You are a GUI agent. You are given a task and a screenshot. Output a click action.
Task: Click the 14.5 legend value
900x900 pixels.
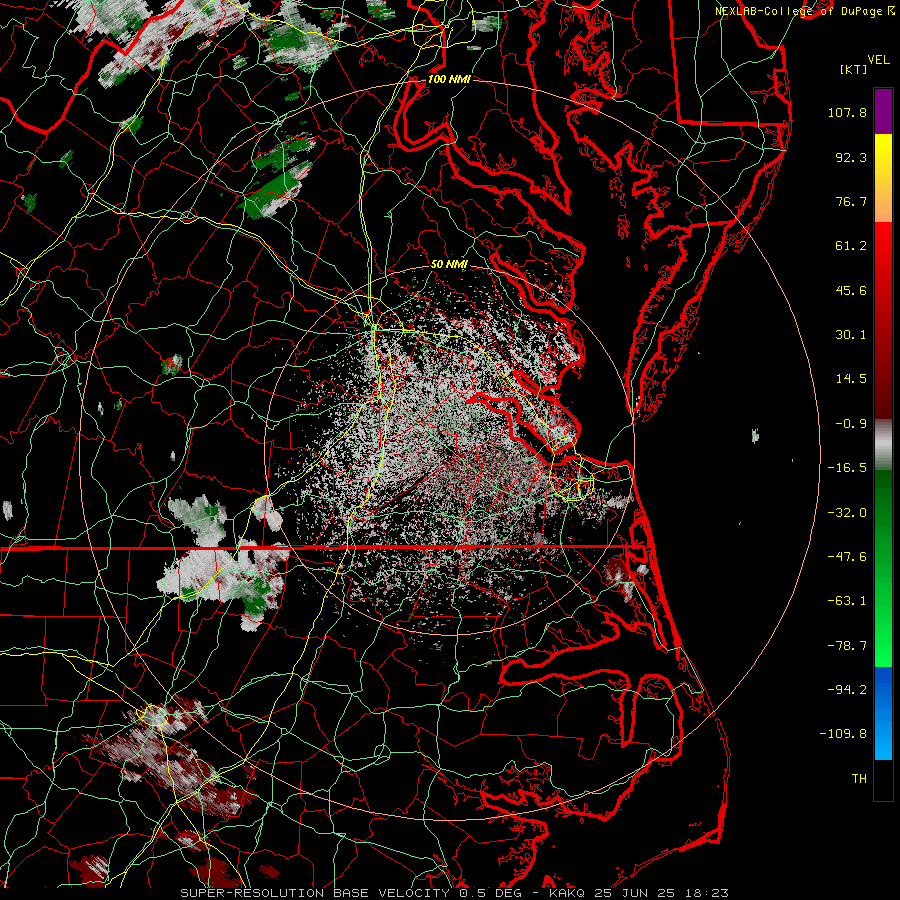coord(851,379)
